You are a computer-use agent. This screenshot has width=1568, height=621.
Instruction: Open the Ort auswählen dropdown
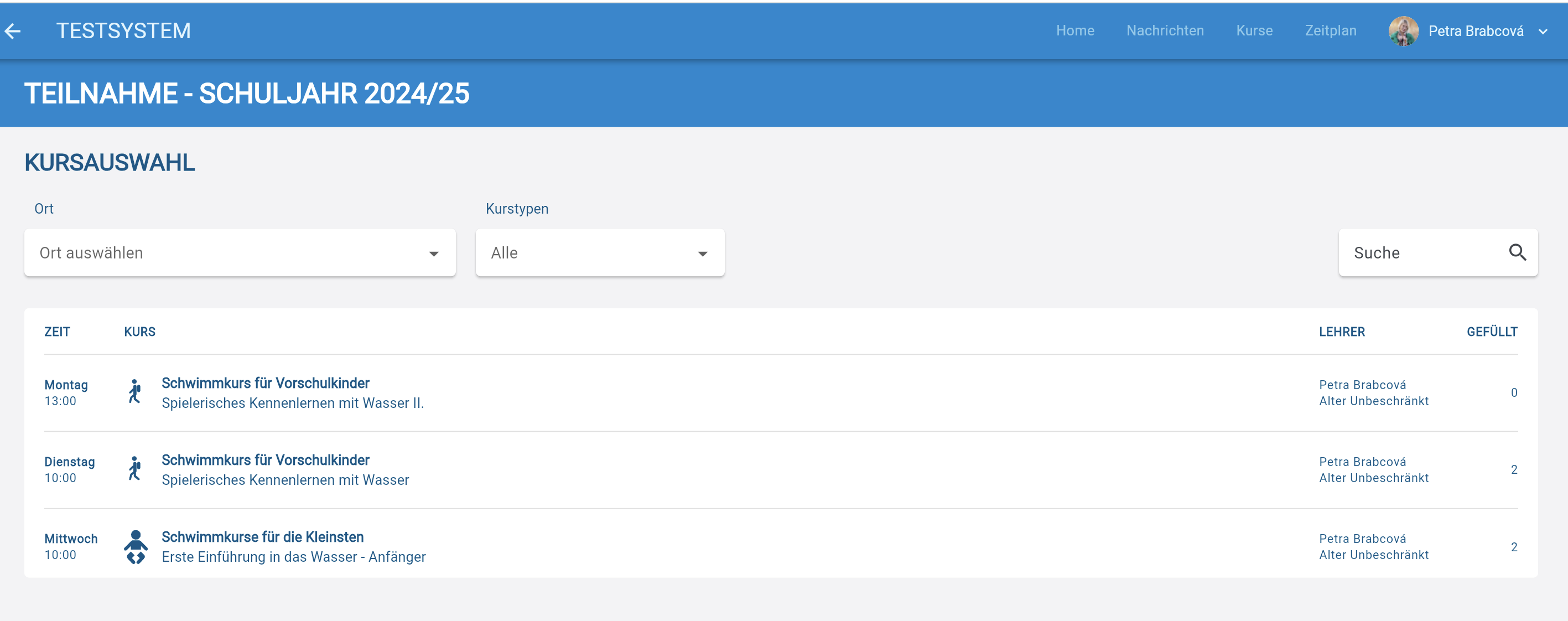pyautogui.click(x=240, y=252)
